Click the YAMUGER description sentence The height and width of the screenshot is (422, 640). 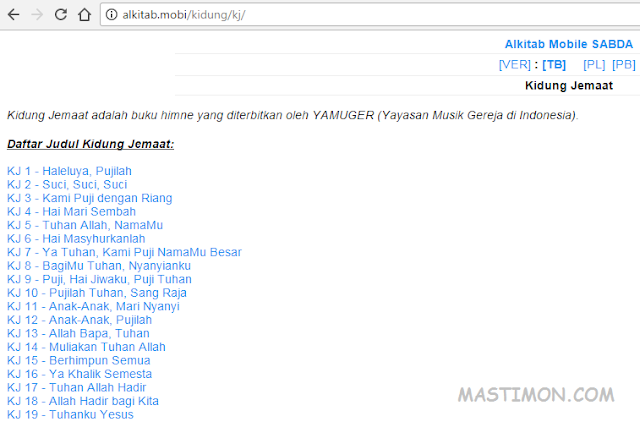(x=293, y=115)
